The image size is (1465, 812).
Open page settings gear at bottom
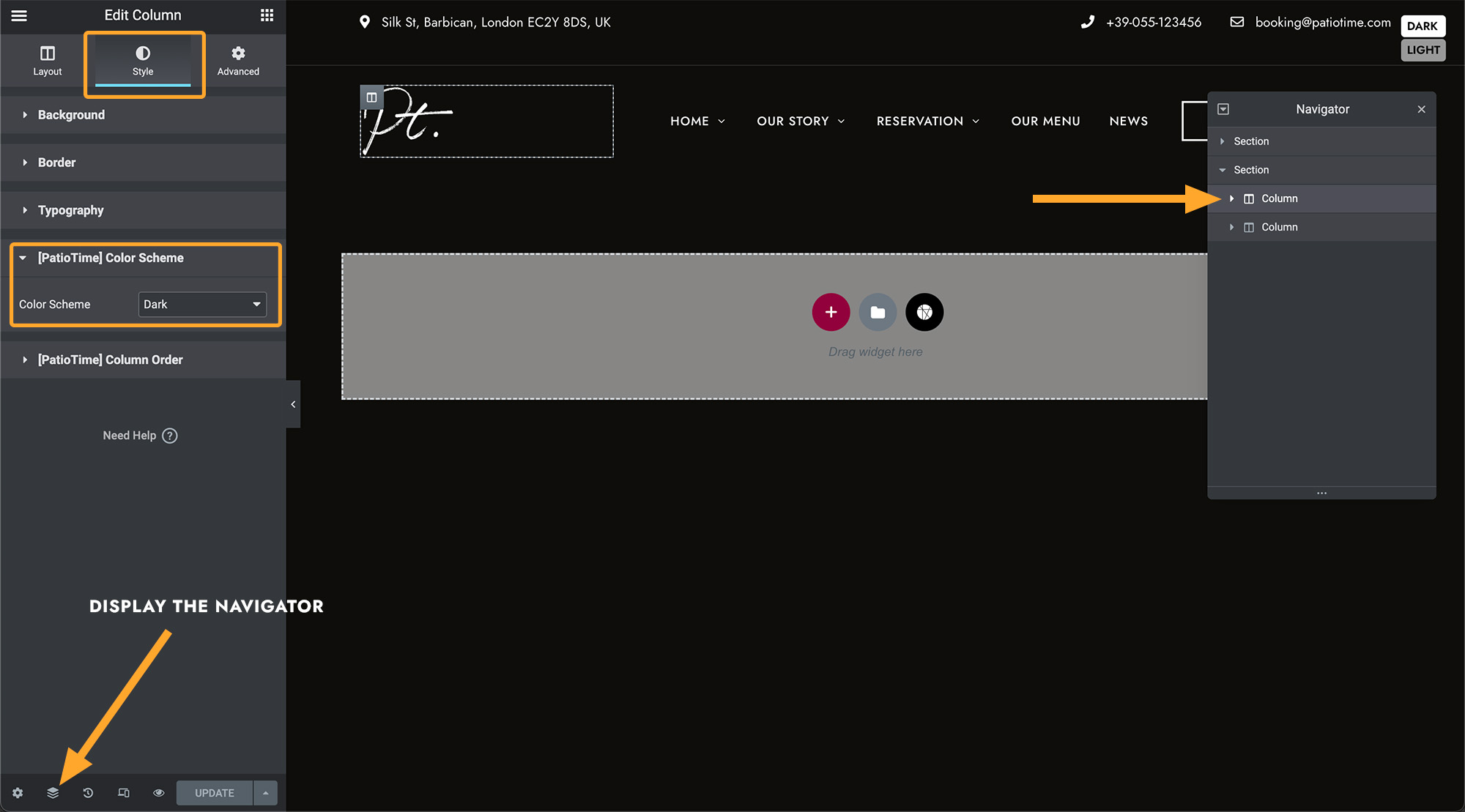coord(18,793)
